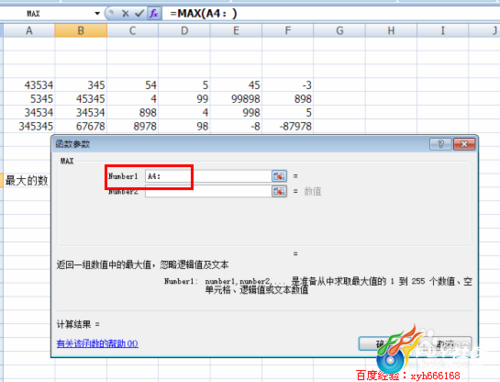Click inside the Number2 input field
This screenshot has width=500, height=382.
208,191
